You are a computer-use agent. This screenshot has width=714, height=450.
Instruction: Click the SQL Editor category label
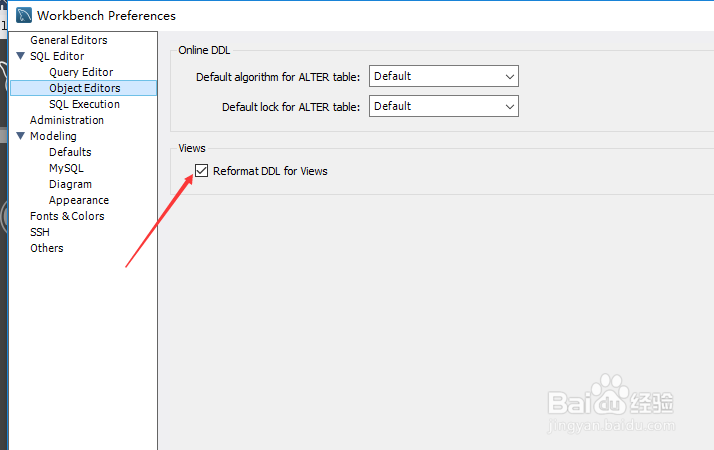[x=57, y=56]
